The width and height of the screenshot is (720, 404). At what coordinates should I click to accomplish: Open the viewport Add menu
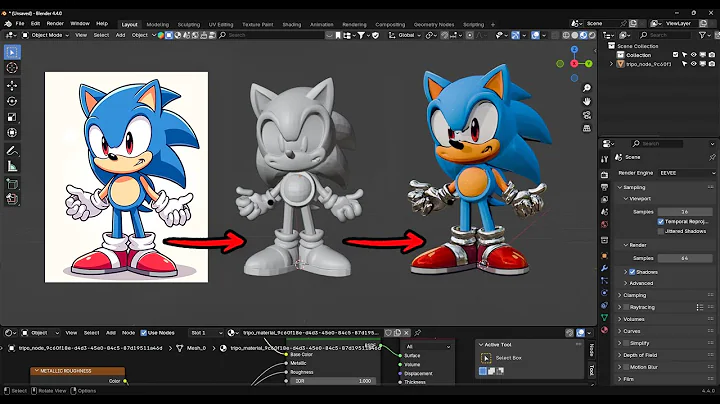[120, 35]
